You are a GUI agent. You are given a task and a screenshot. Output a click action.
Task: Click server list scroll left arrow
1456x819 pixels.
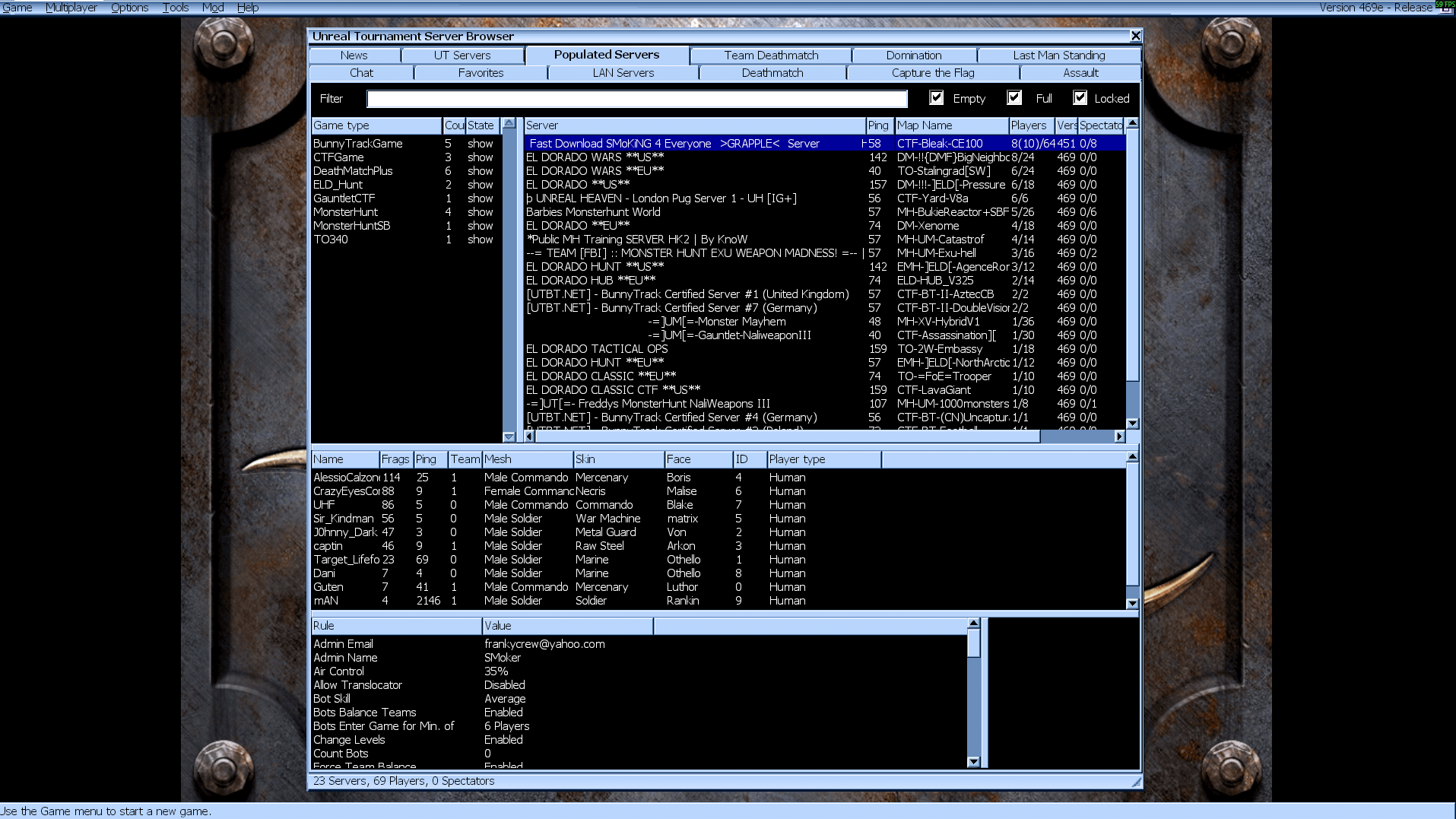click(529, 436)
